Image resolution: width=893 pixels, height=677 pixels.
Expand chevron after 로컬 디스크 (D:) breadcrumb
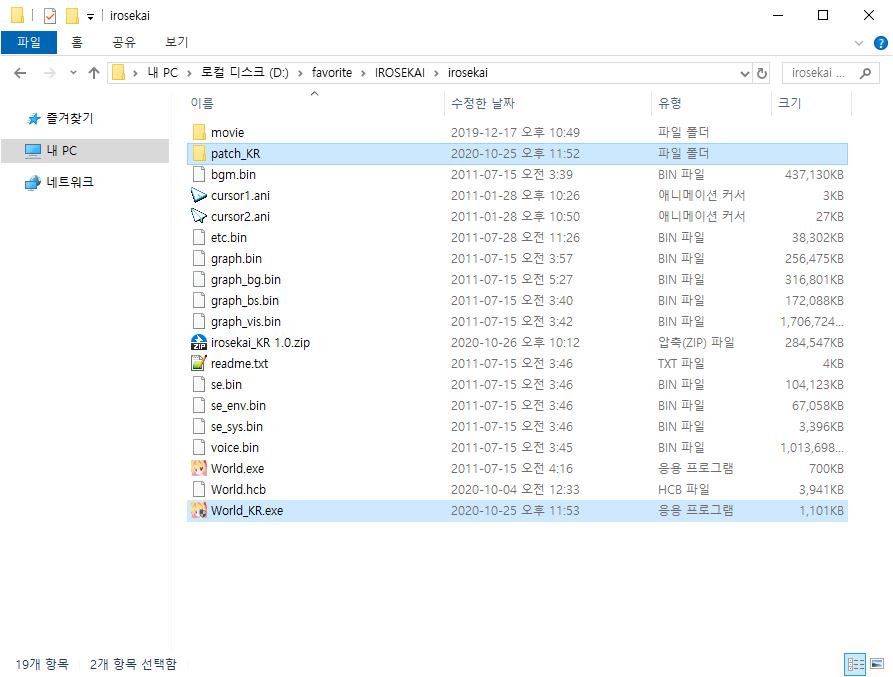(300, 73)
